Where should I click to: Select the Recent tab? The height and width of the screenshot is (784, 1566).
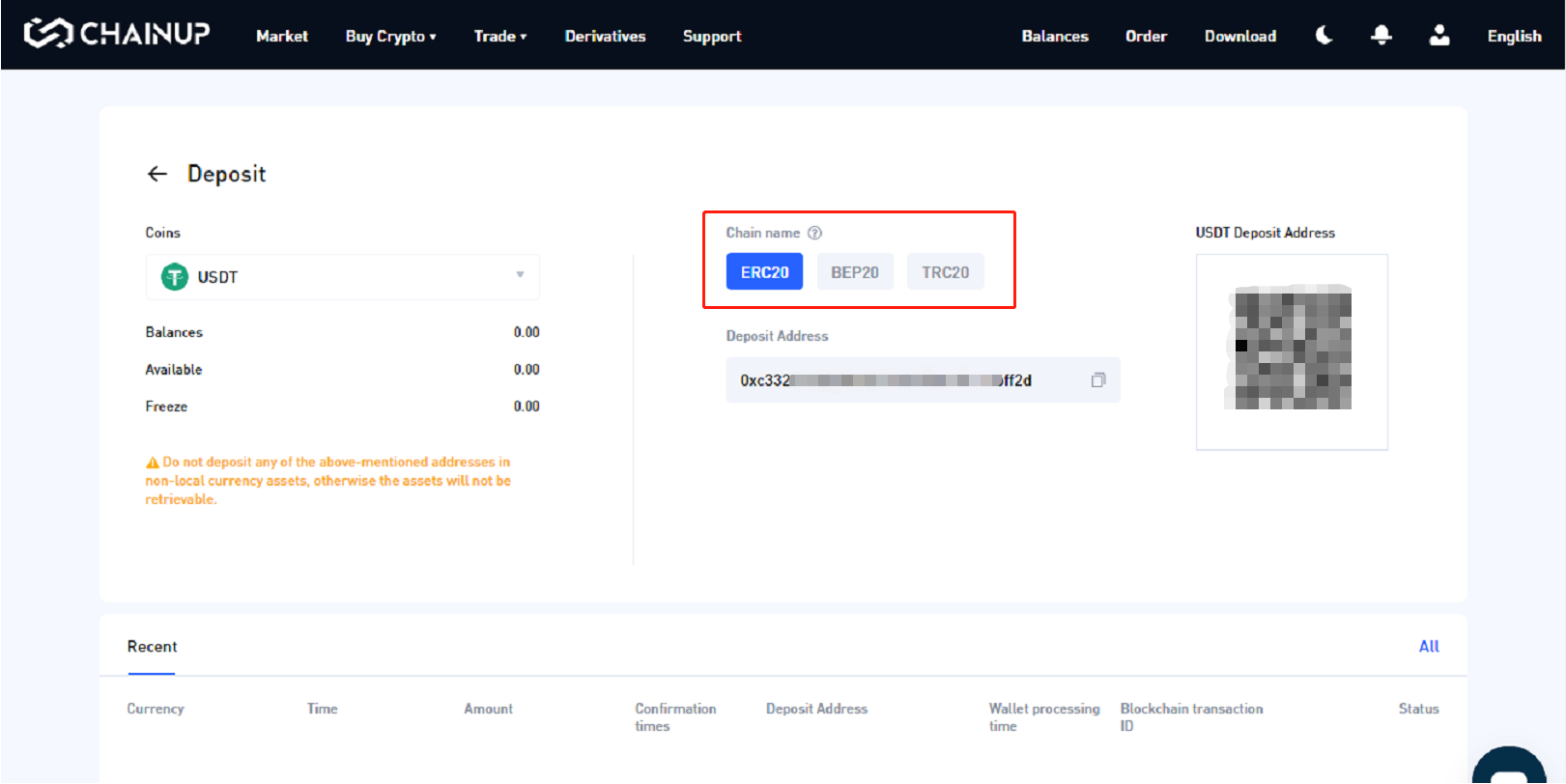(x=152, y=647)
